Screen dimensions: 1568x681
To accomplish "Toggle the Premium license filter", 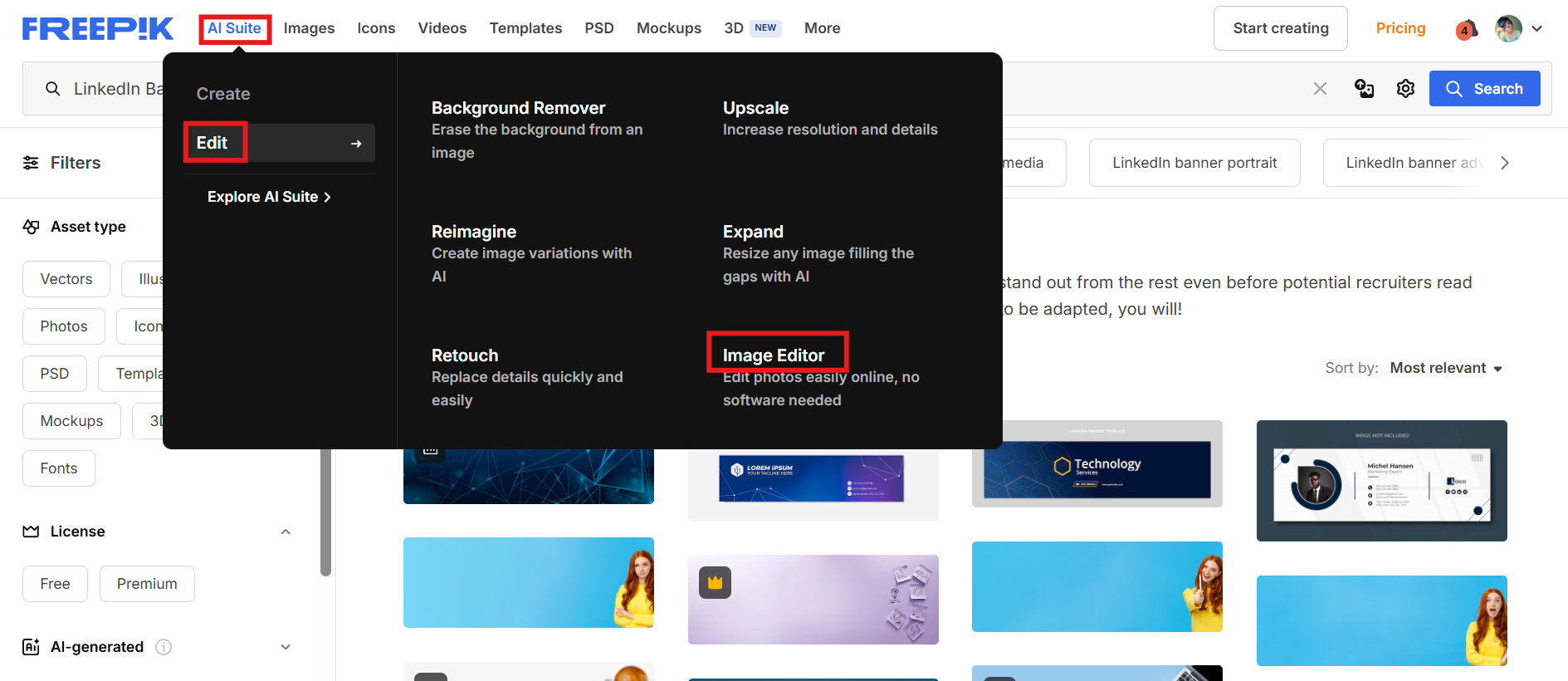I will click(x=147, y=584).
